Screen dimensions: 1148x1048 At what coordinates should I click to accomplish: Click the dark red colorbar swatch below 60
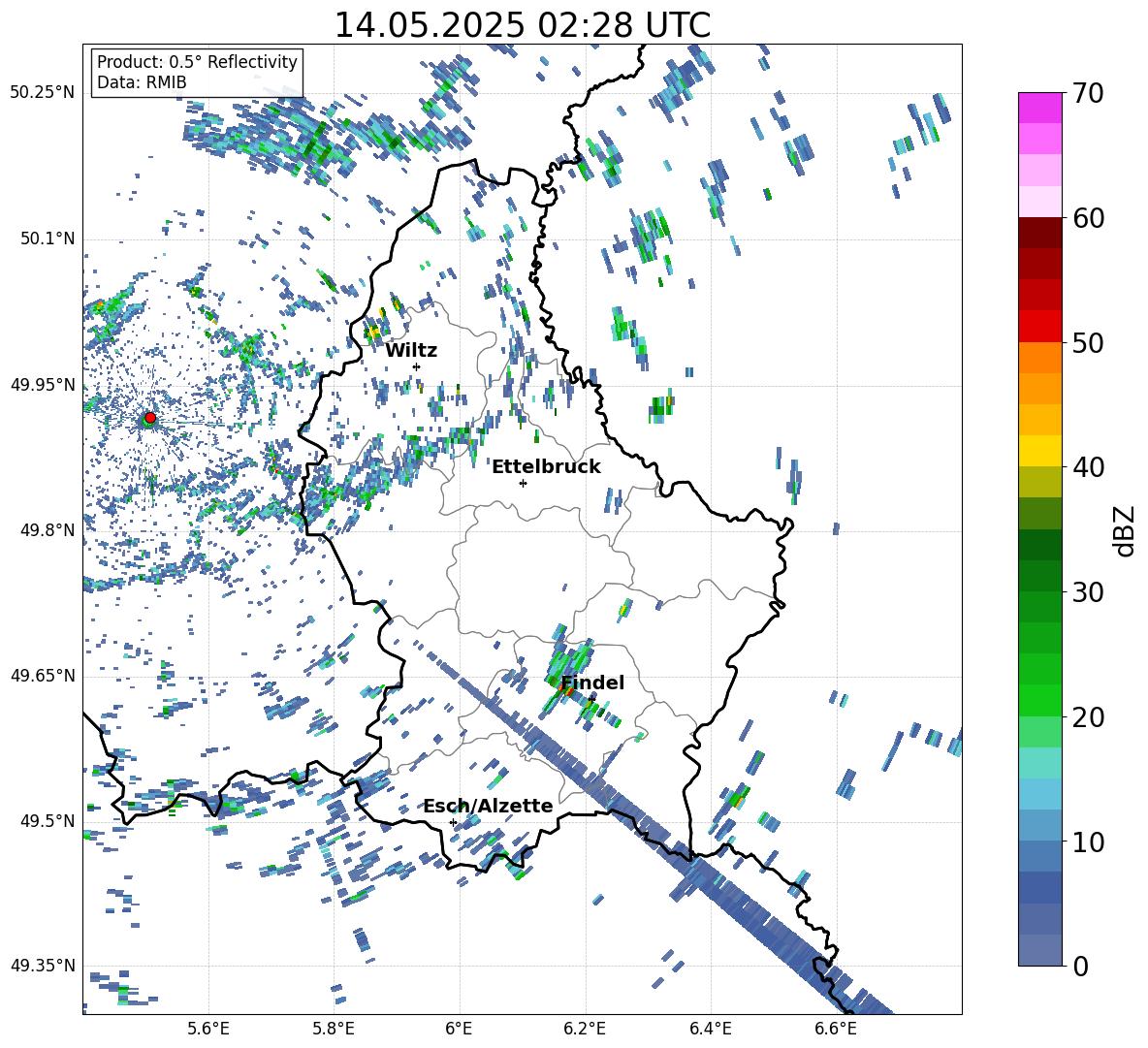(1040, 233)
